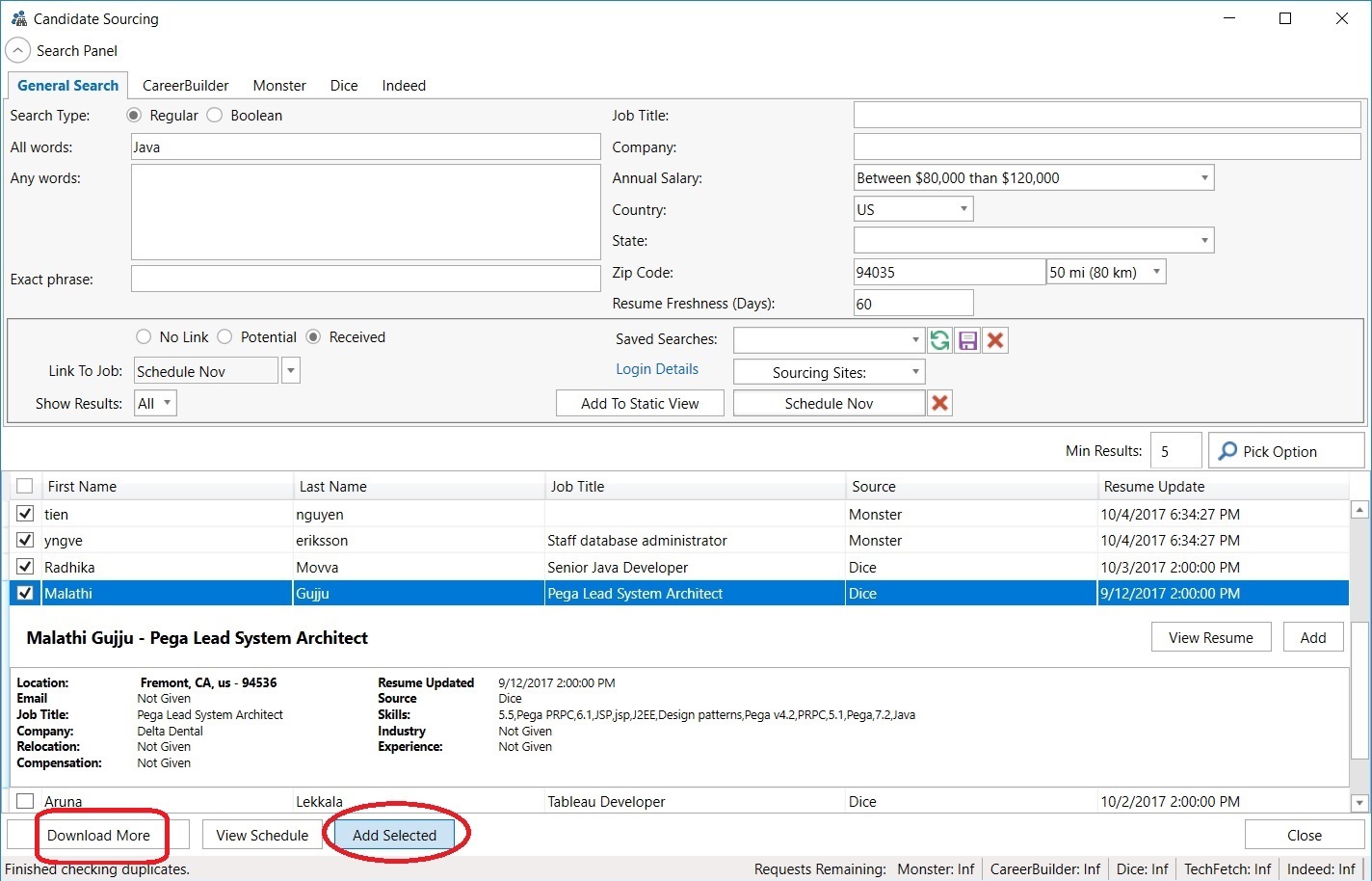Select the Regular search type radio button
This screenshot has height=881, width=1372.
click(x=134, y=115)
